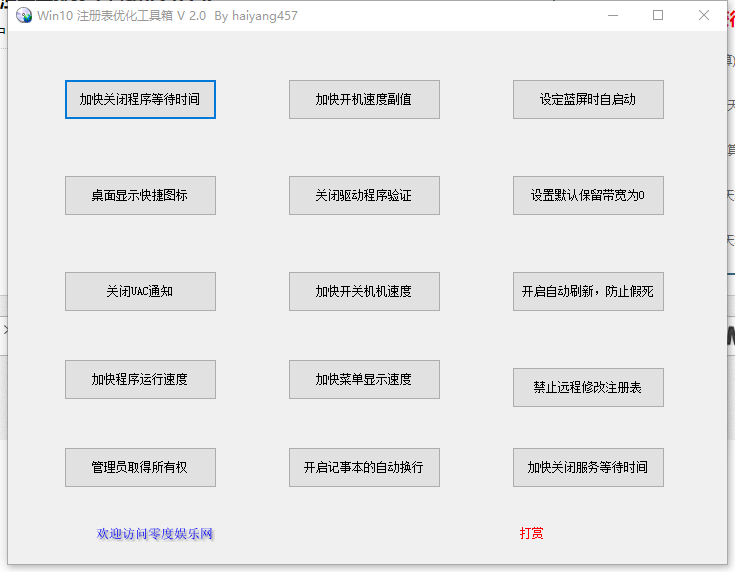Click the red 打赏 link

coord(532,533)
